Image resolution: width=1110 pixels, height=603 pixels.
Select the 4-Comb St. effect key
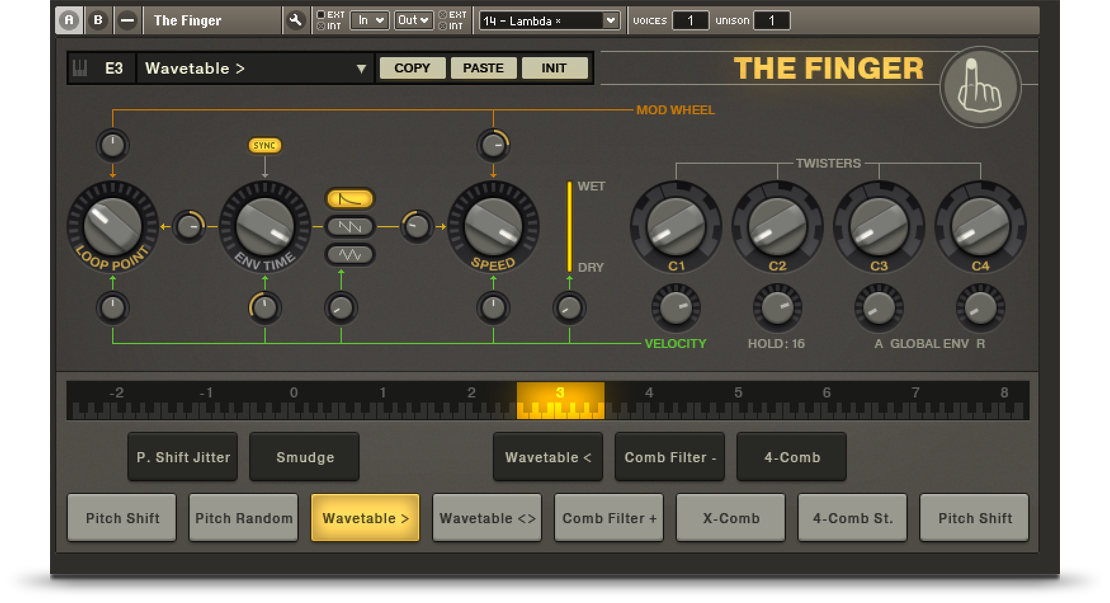(x=852, y=518)
